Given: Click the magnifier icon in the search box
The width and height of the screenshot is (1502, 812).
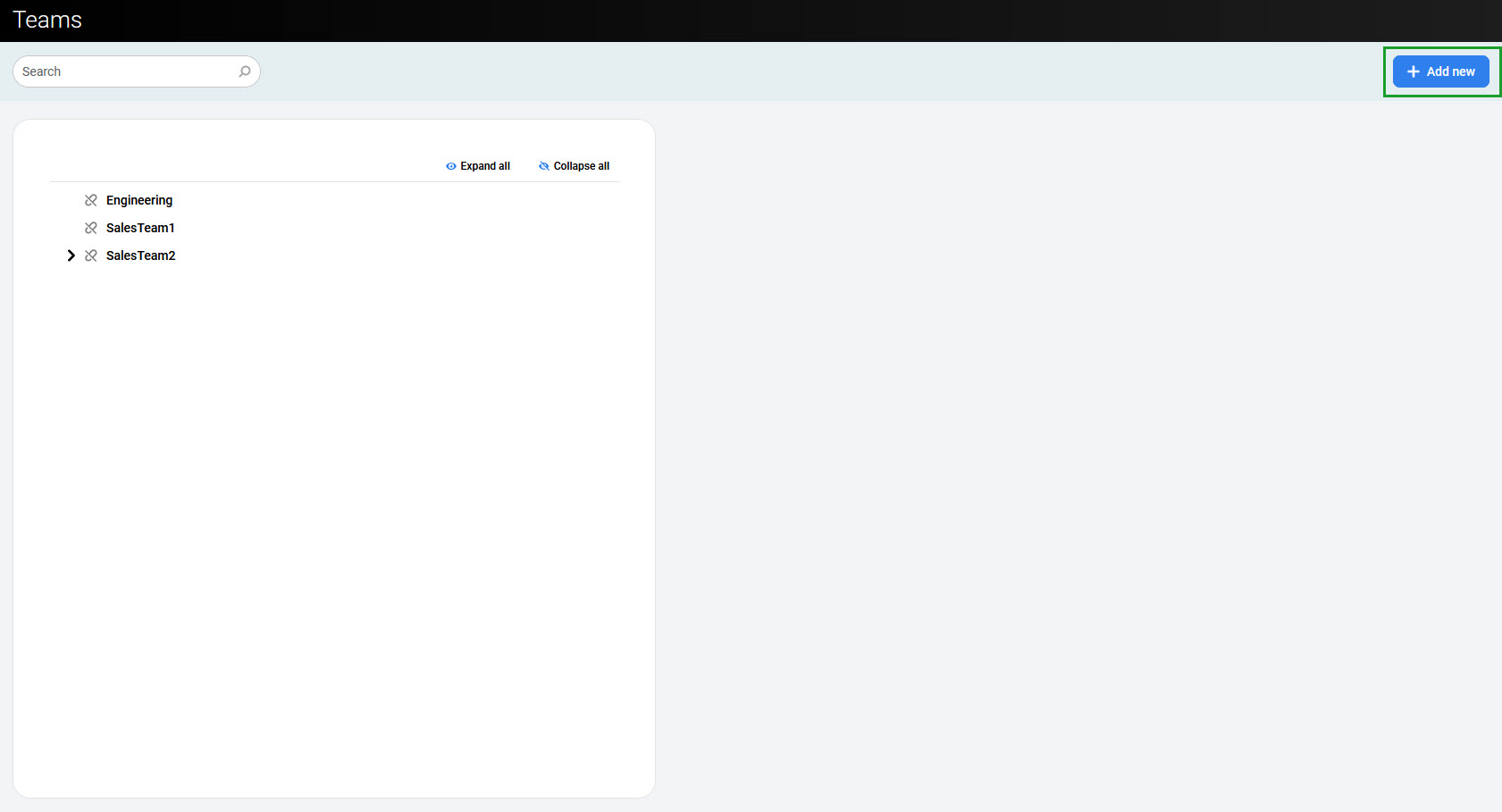Looking at the screenshot, I should (x=244, y=71).
